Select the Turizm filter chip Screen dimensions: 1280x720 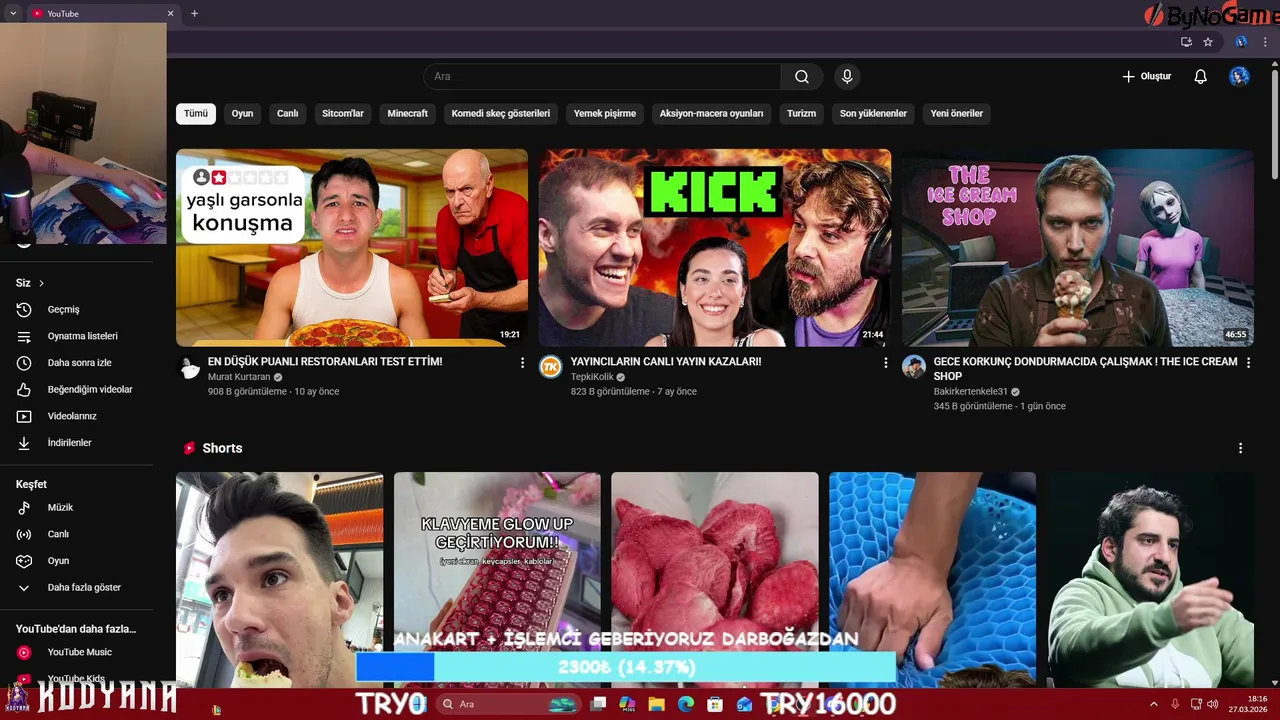801,114
